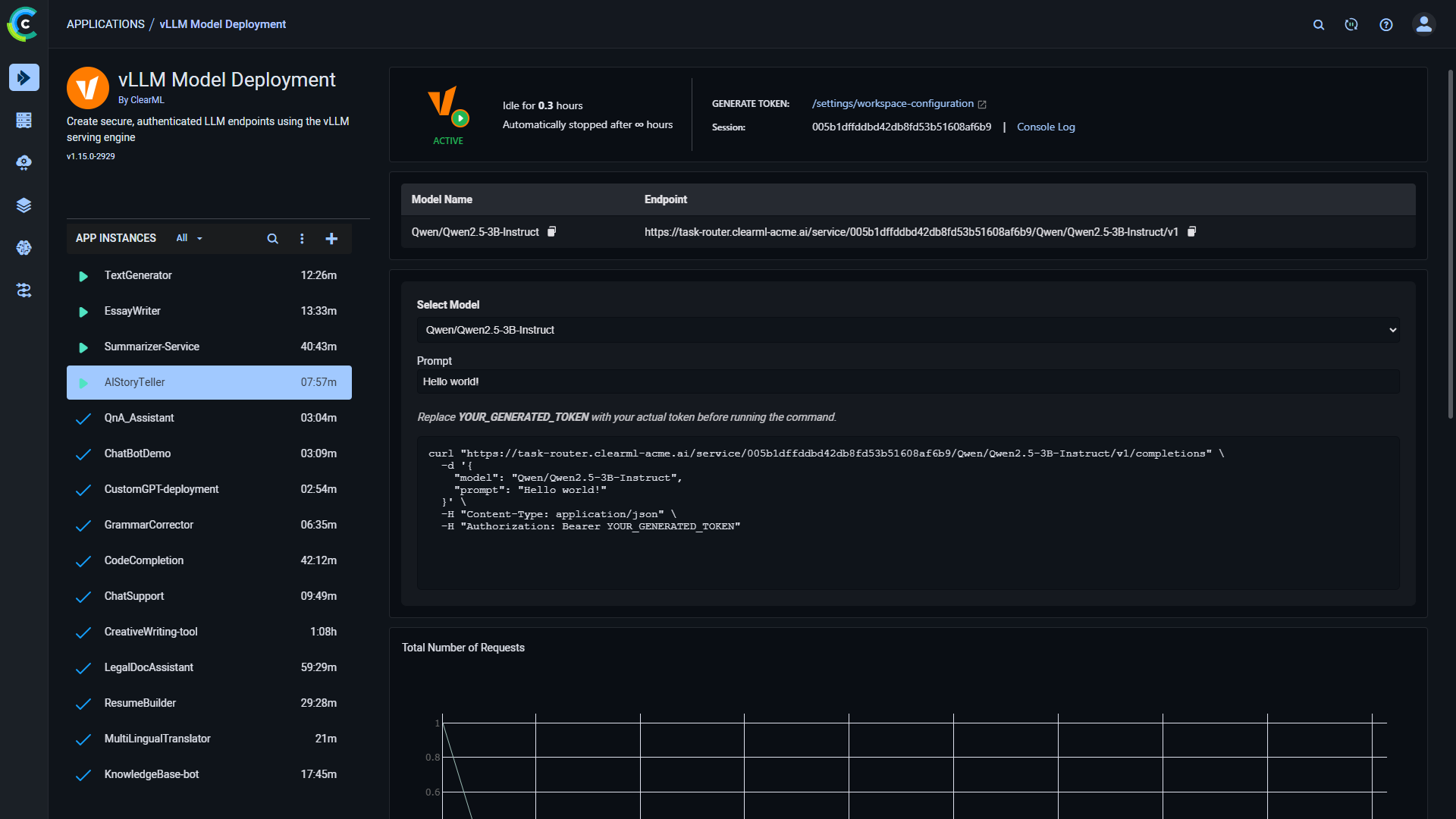
Task: Open the workspace-configuration settings link
Action: pyautogui.click(x=893, y=103)
